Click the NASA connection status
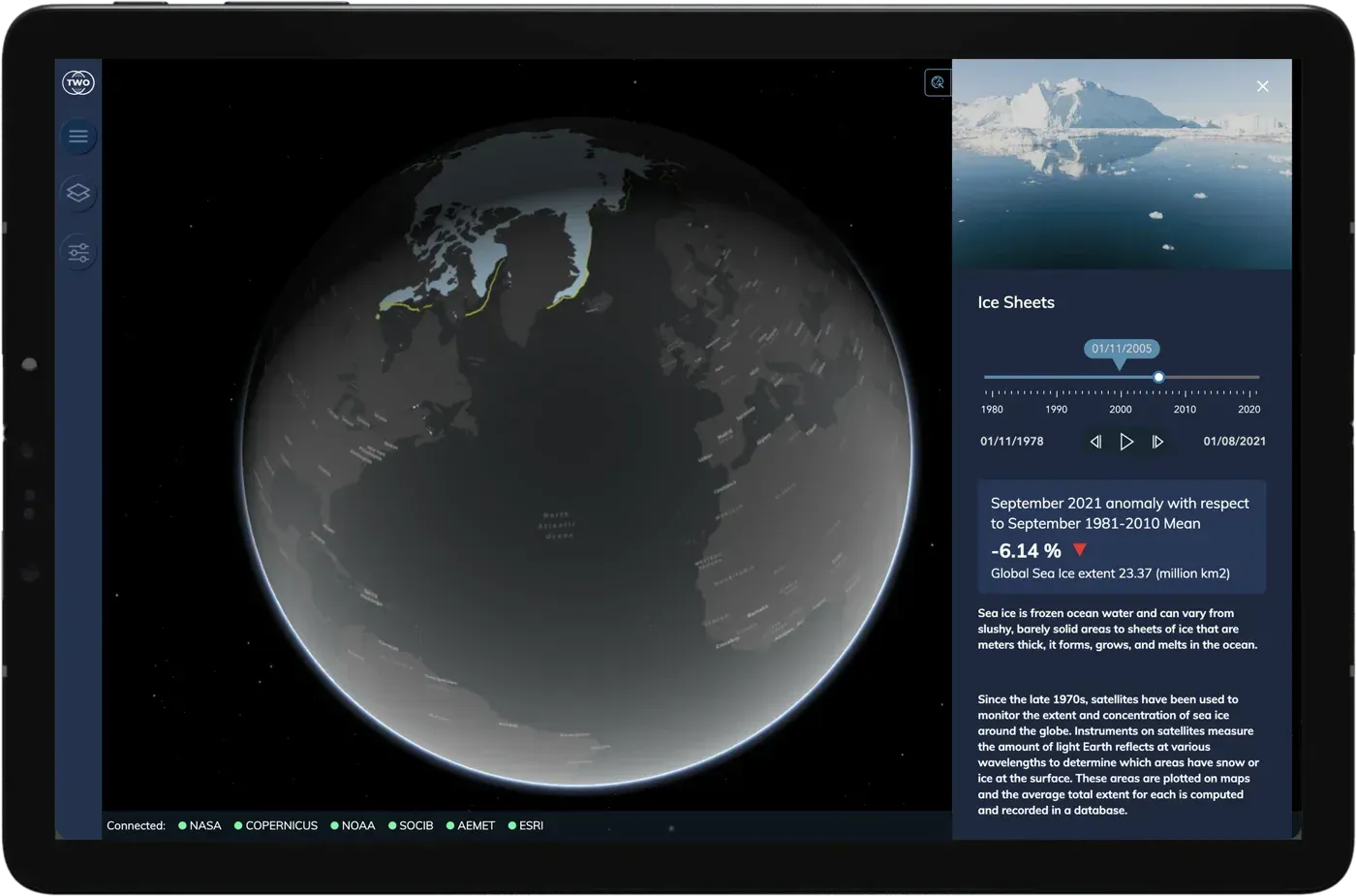Image resolution: width=1356 pixels, height=896 pixels. pyautogui.click(x=200, y=825)
